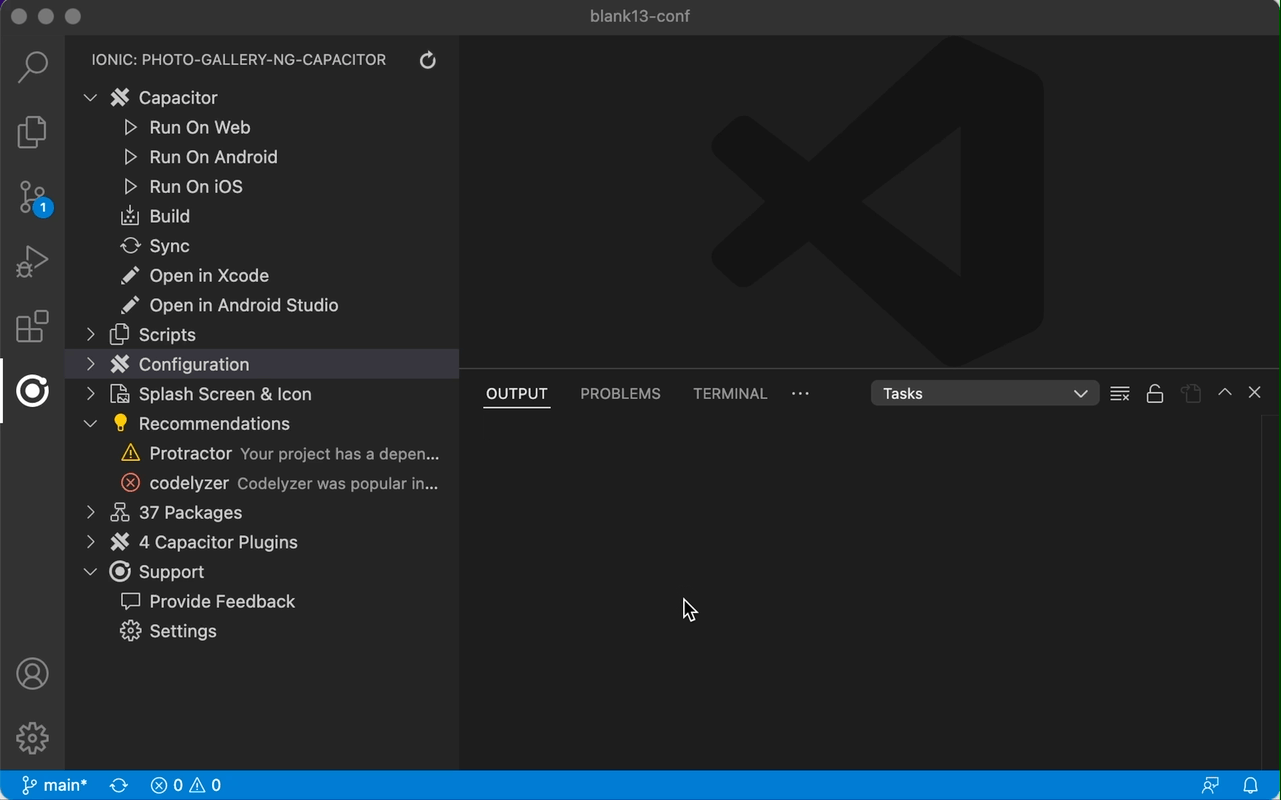Image resolution: width=1281 pixels, height=800 pixels.
Task: Maximize the panel size with the chevron-up
Action: point(1224,393)
